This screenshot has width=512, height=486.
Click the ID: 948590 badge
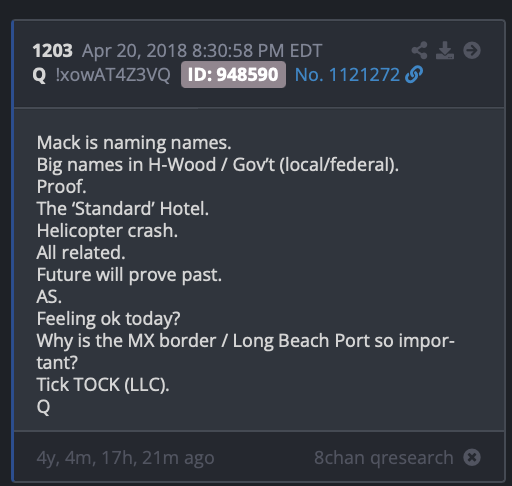pos(233,74)
